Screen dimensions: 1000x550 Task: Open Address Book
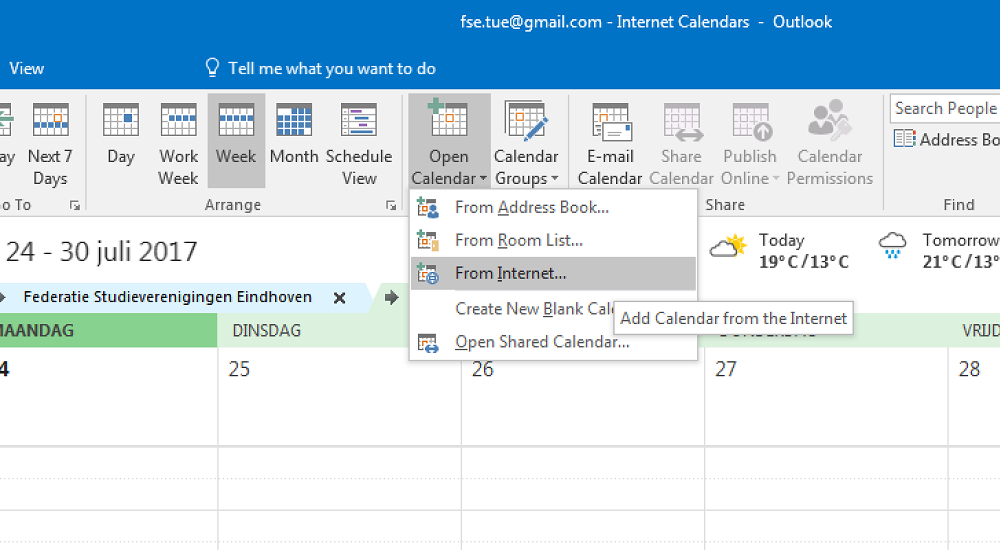947,140
